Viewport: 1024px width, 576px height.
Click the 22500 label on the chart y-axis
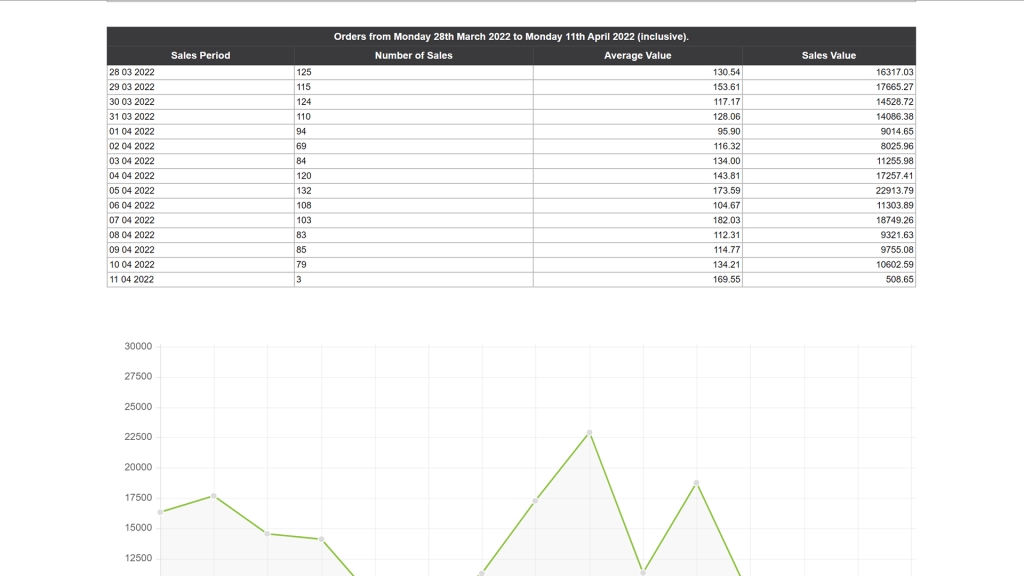coord(137,437)
